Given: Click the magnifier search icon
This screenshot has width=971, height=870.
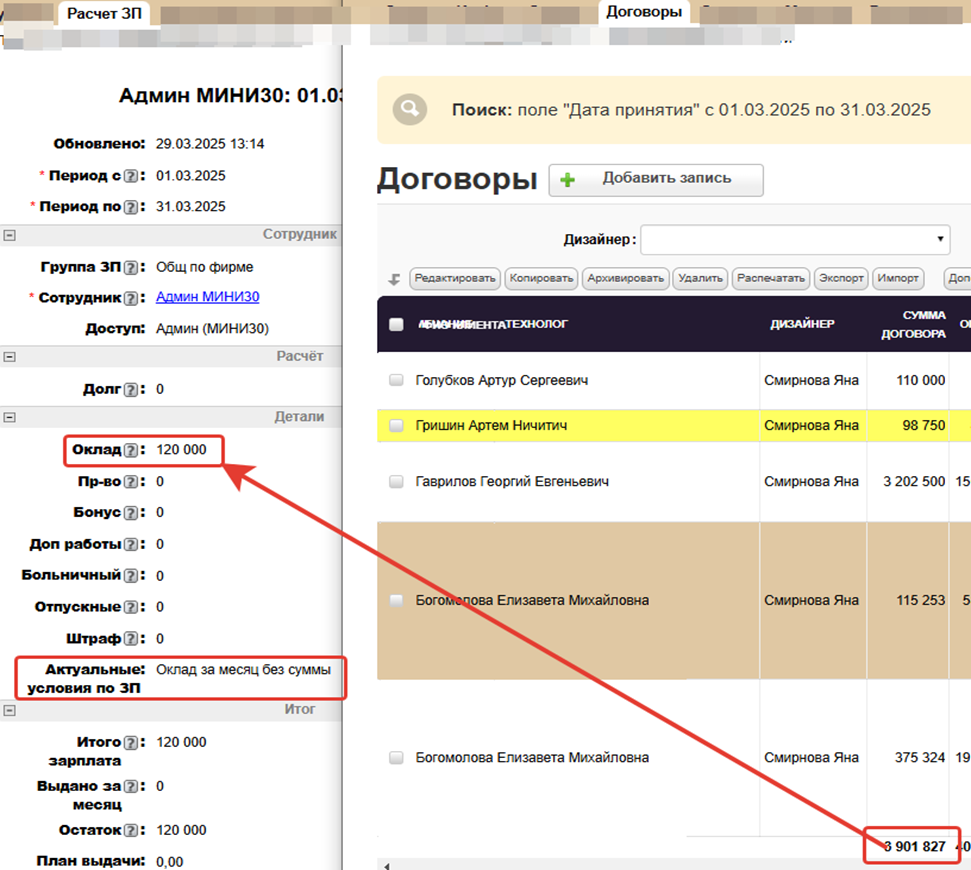Looking at the screenshot, I should (410, 110).
